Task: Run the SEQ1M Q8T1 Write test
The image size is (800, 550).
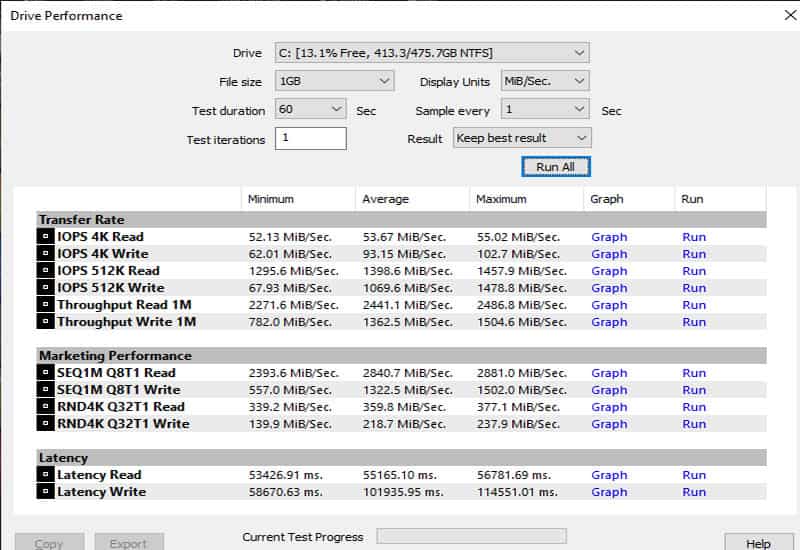Action: click(694, 390)
